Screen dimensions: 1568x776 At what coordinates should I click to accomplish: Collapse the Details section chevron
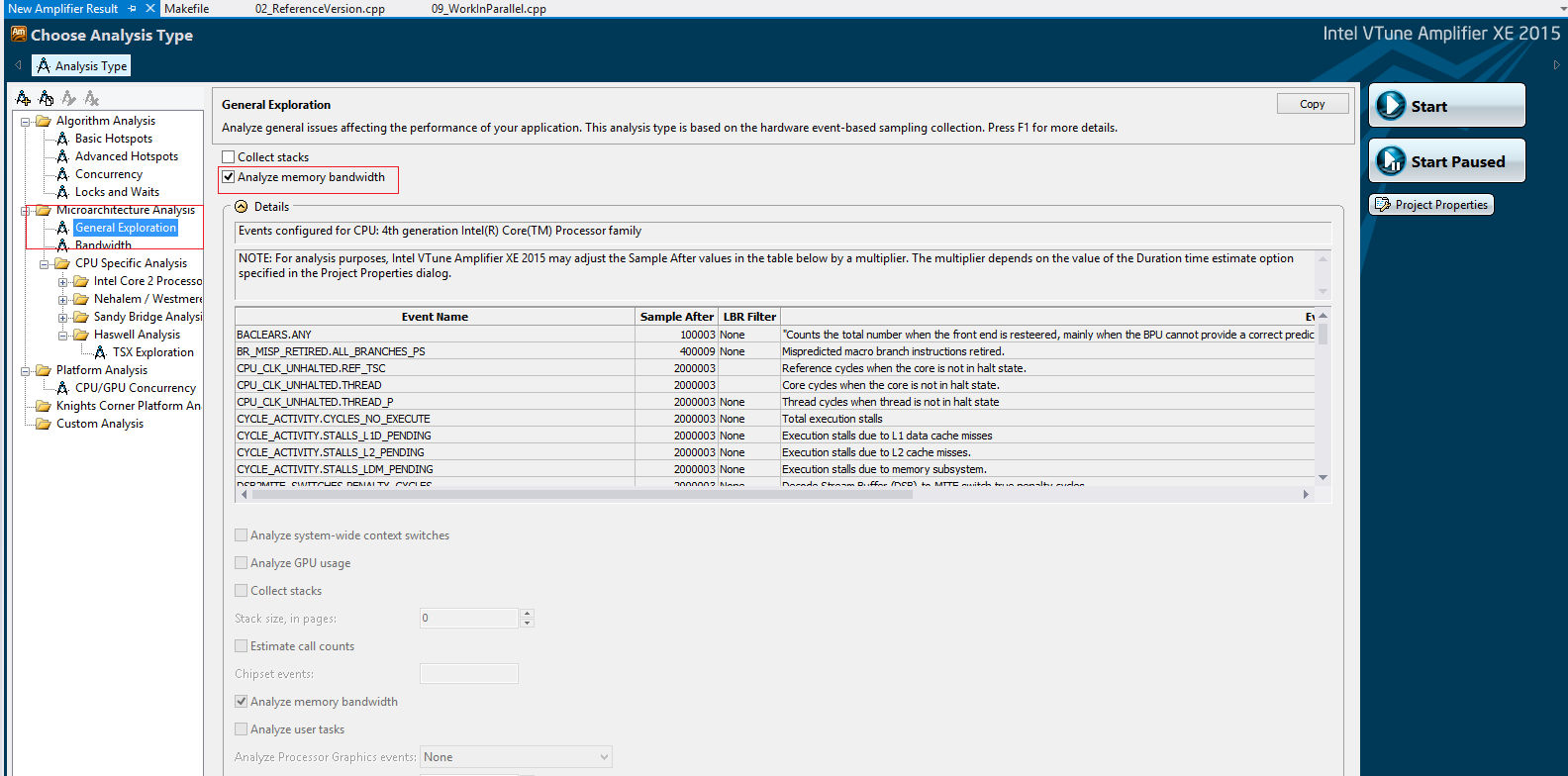(x=242, y=207)
